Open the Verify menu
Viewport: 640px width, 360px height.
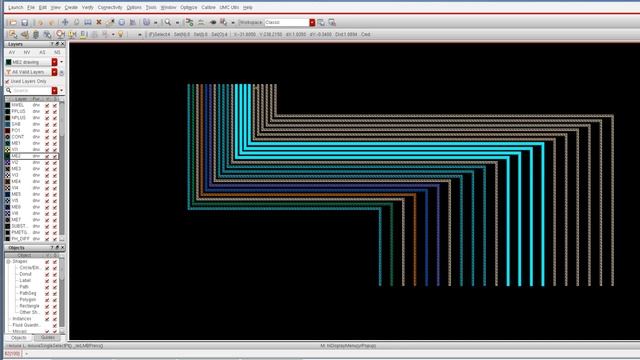(87, 7)
